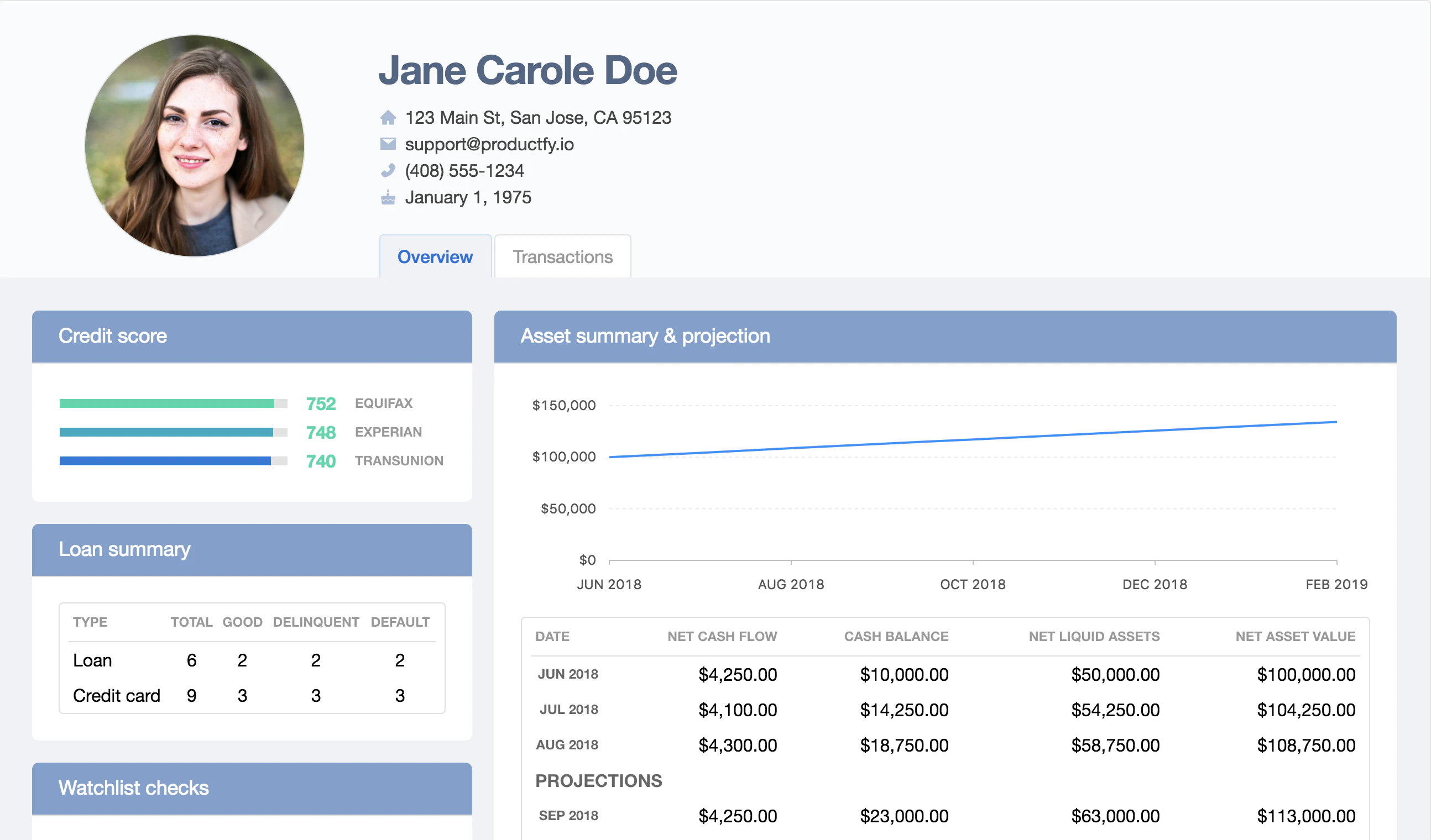The width and height of the screenshot is (1431, 840).
Task: Click the support@productfy.io email address
Action: tap(489, 144)
